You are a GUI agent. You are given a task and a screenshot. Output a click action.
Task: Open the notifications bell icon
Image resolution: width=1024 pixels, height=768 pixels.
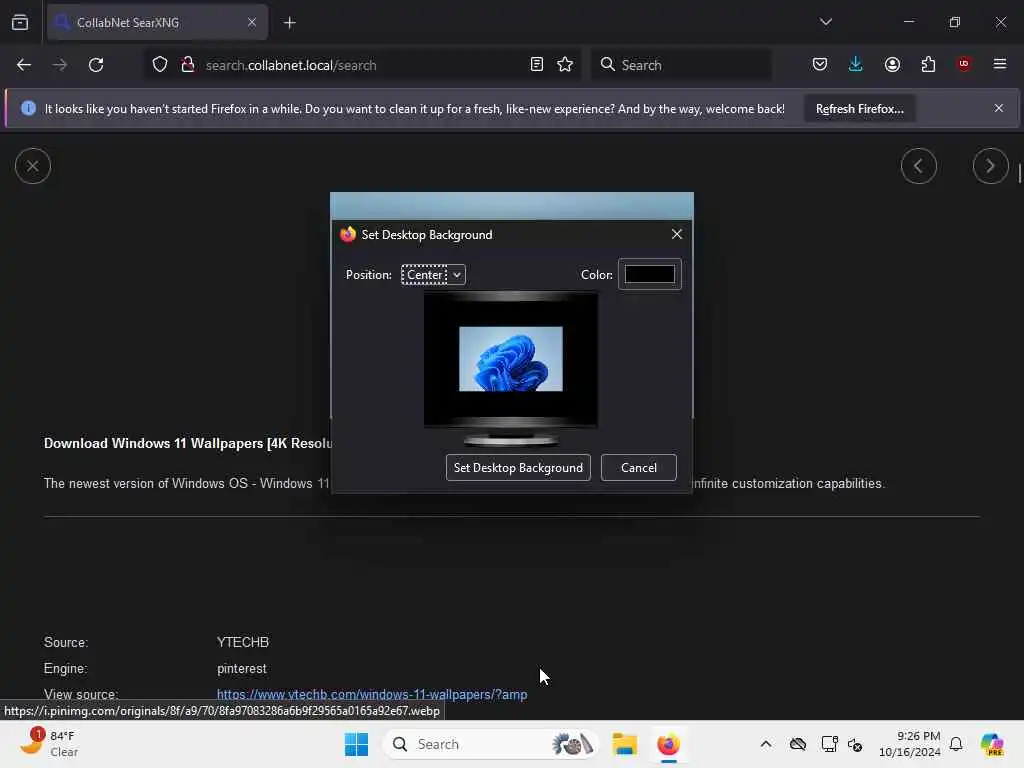pos(956,744)
